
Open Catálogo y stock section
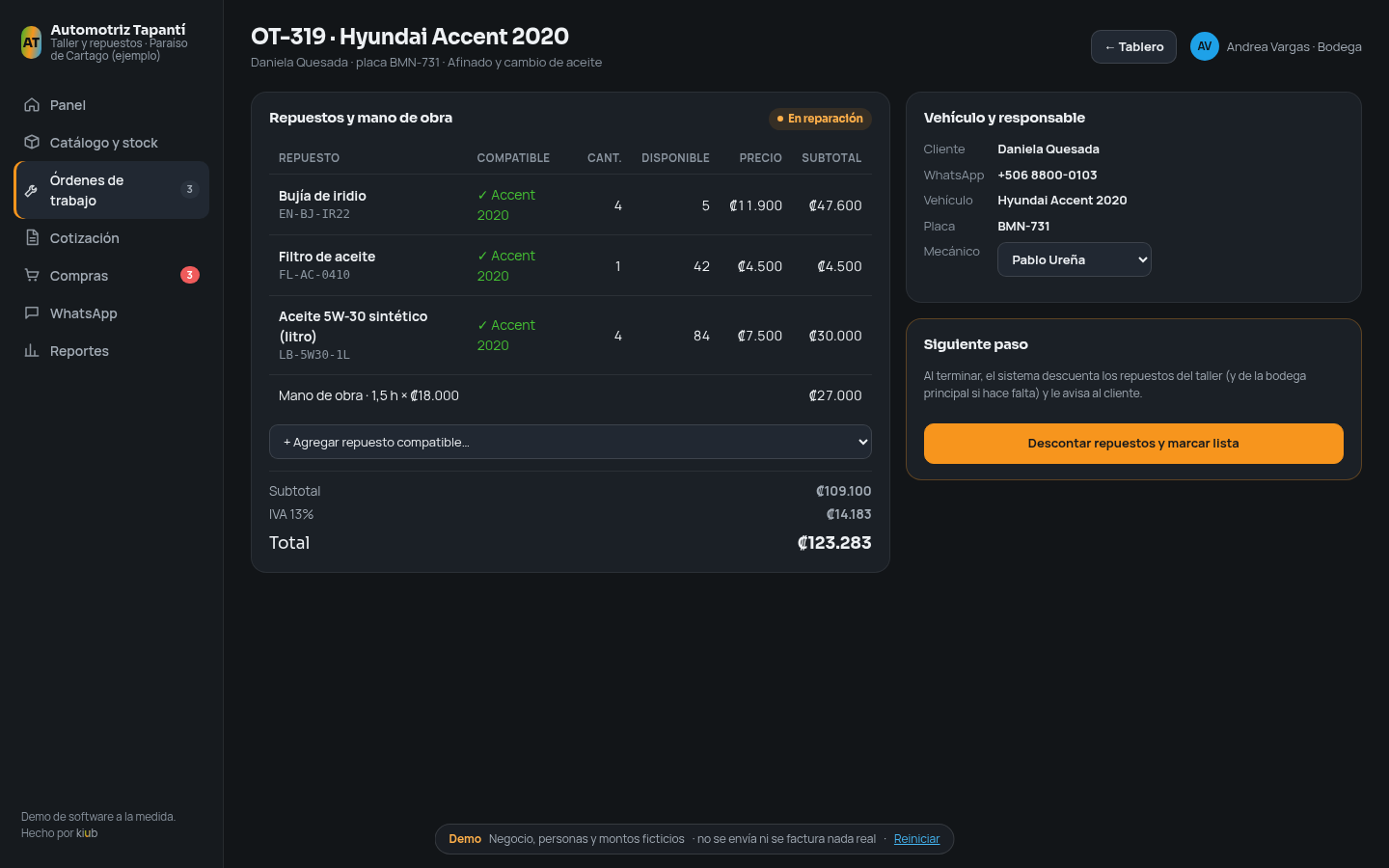click(112, 143)
